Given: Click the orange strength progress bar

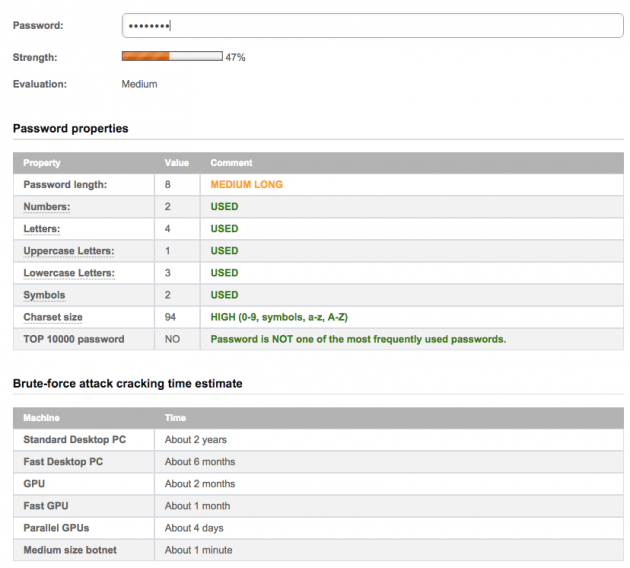Looking at the screenshot, I should (172, 56).
